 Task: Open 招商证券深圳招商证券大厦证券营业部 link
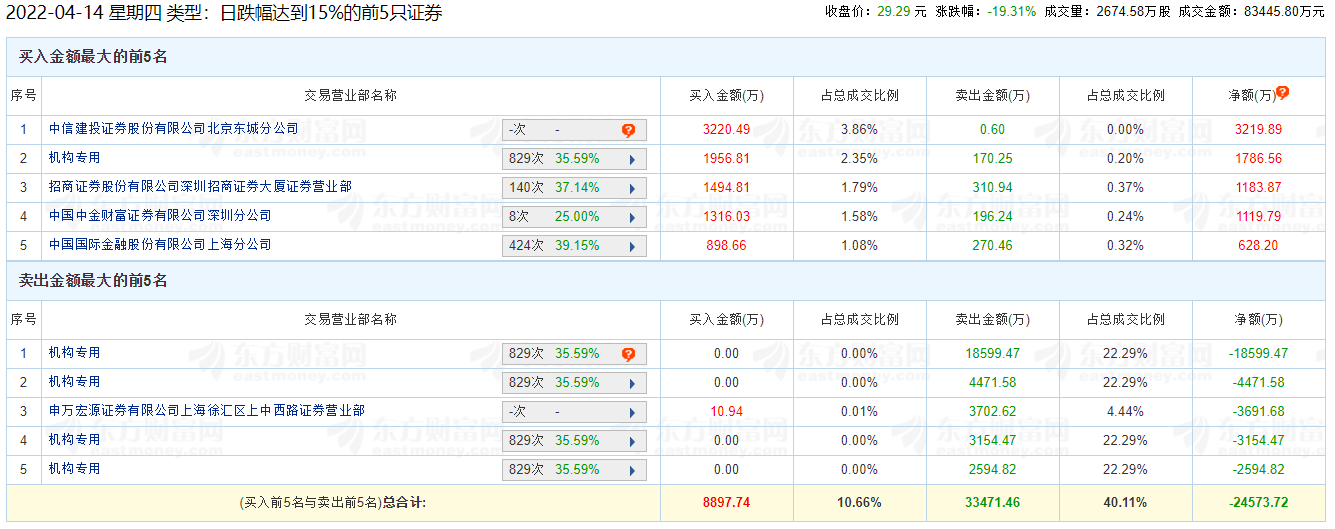tap(200, 187)
